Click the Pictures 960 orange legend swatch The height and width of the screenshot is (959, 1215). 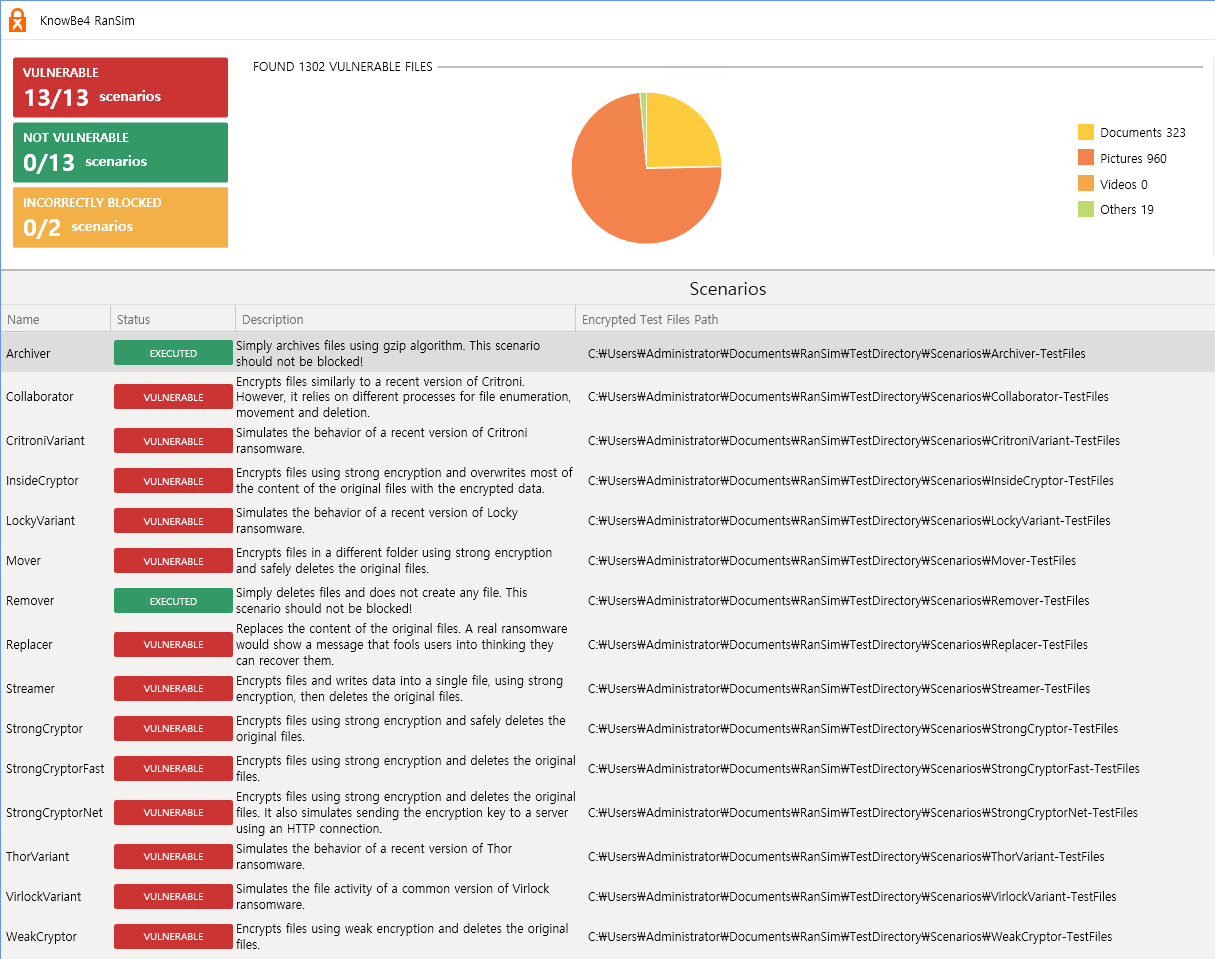coord(1086,158)
